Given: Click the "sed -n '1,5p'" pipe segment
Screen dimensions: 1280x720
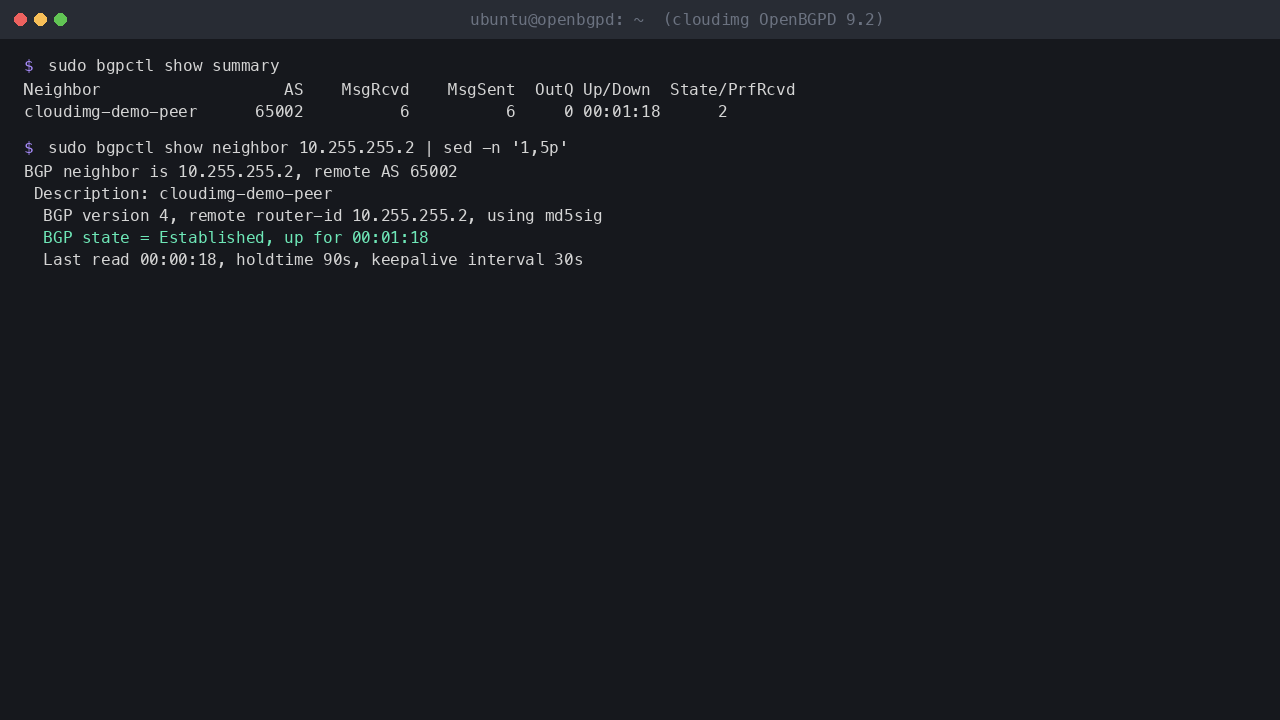Looking at the screenshot, I should tap(506, 148).
